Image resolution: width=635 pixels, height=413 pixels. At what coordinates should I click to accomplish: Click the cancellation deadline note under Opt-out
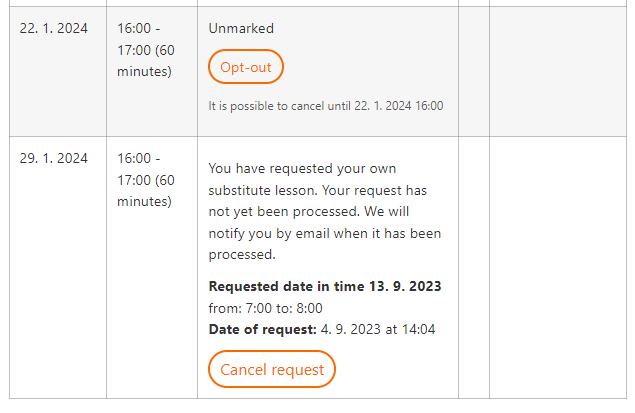pyautogui.click(x=326, y=106)
